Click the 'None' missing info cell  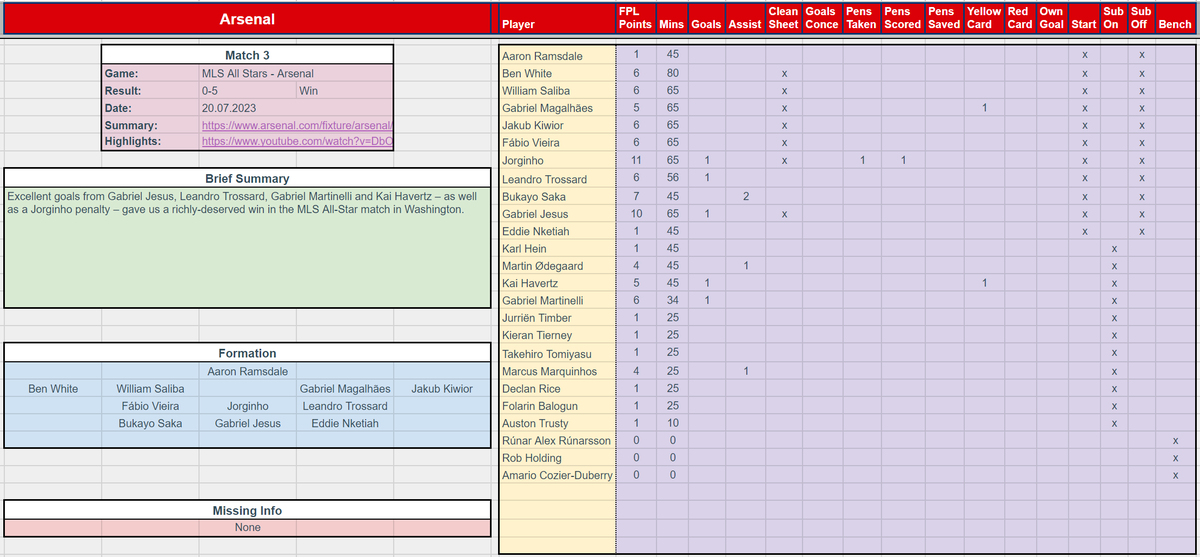tap(247, 527)
